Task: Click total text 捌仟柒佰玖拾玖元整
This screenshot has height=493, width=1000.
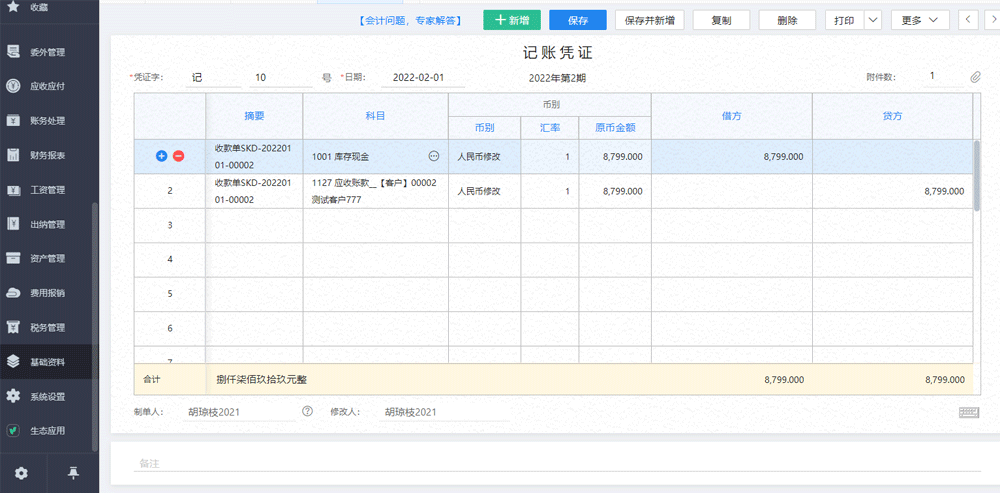Action: point(261,379)
